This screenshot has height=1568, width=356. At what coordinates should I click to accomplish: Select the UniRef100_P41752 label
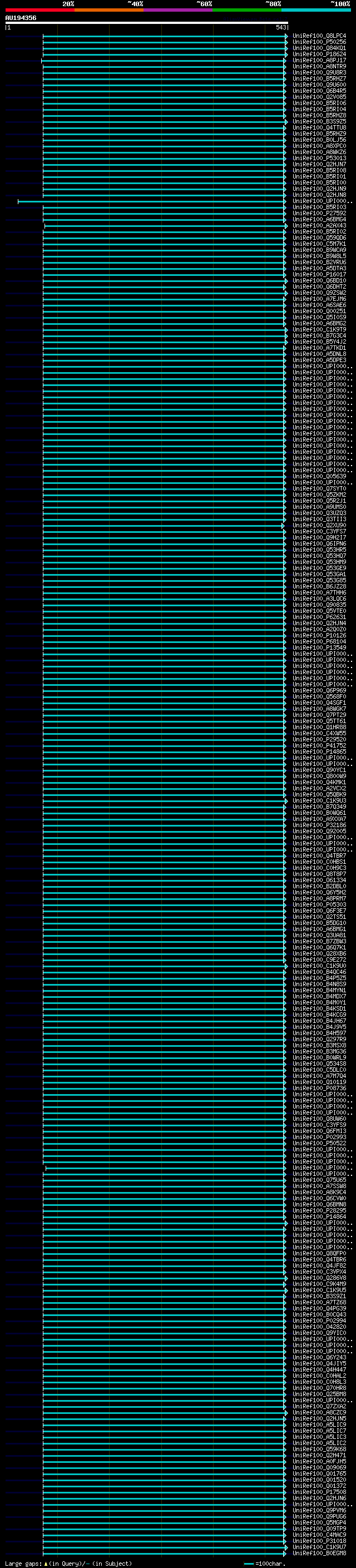click(x=319, y=746)
